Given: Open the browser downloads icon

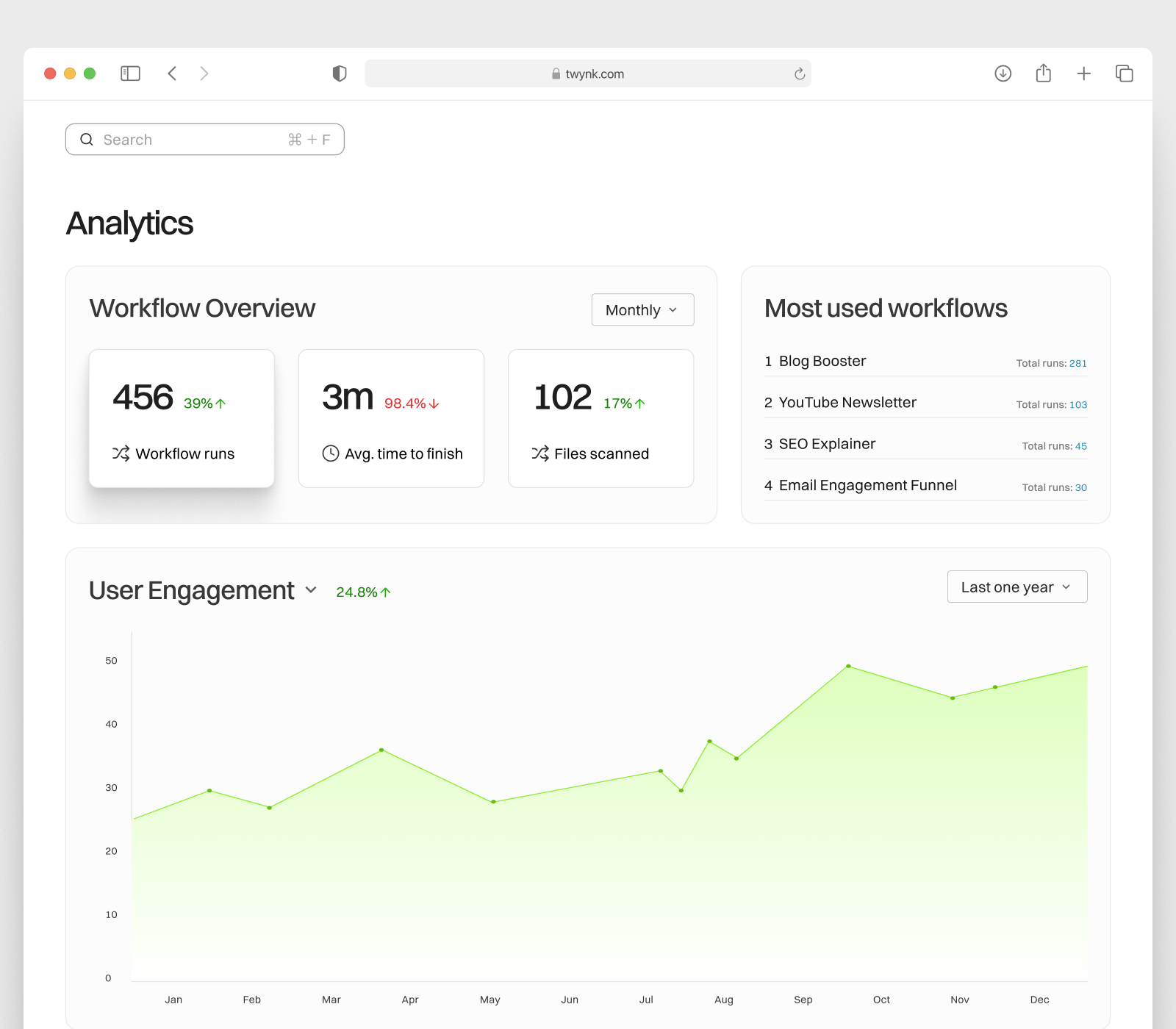Looking at the screenshot, I should [x=1003, y=73].
